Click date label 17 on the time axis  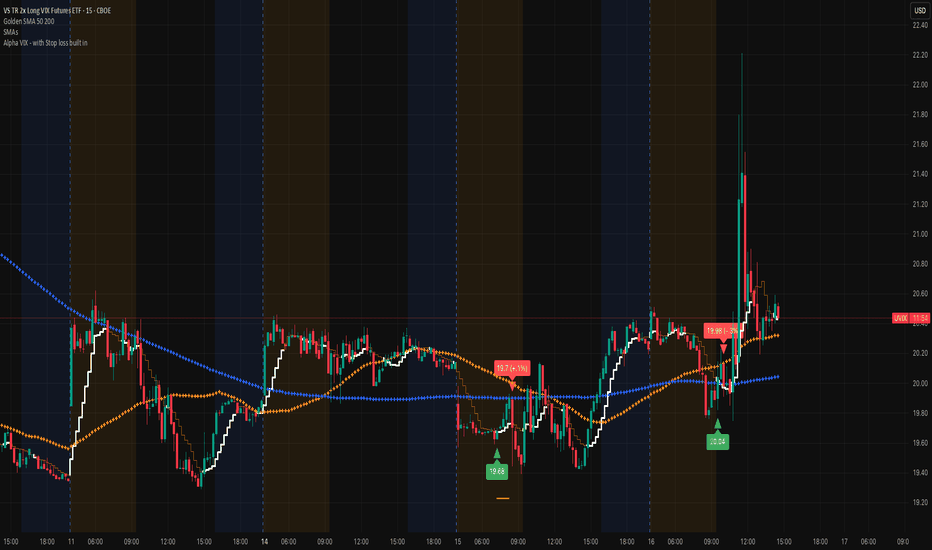pyautogui.click(x=844, y=542)
